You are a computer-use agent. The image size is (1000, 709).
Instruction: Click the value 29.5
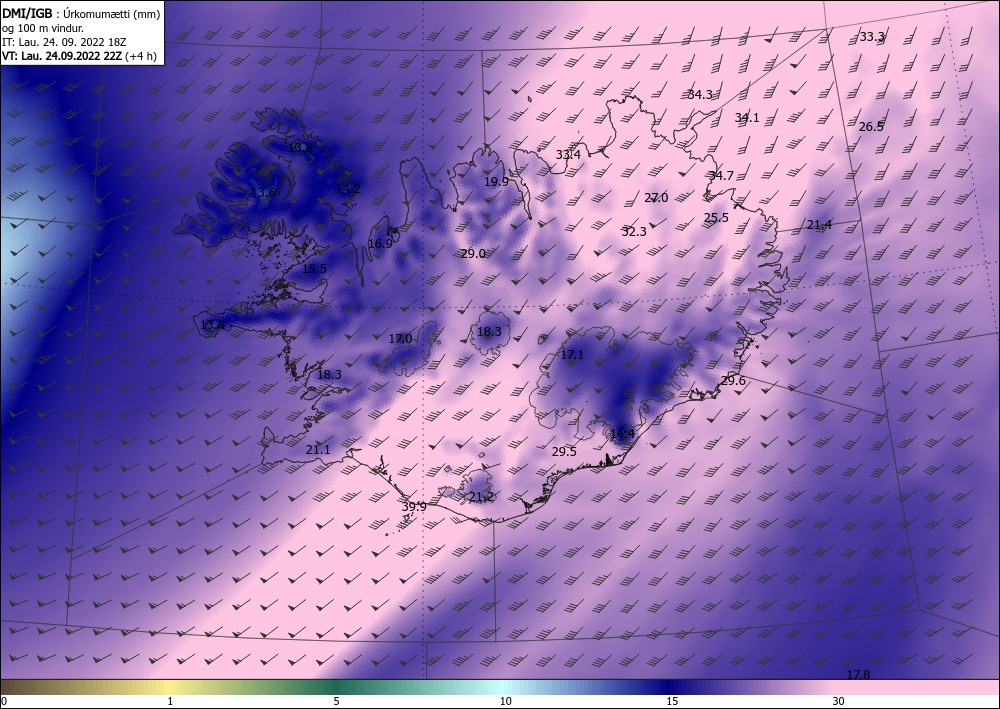tap(564, 452)
